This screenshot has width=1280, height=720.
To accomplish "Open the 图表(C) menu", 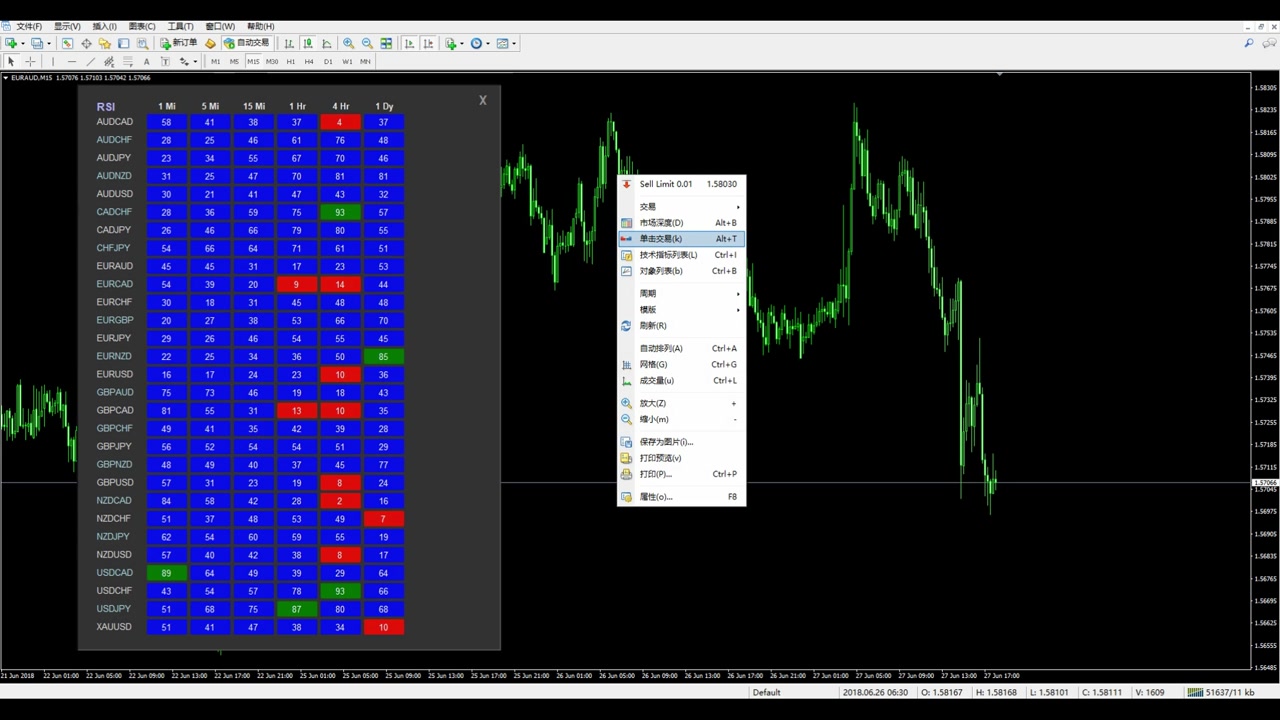I will click(142, 26).
